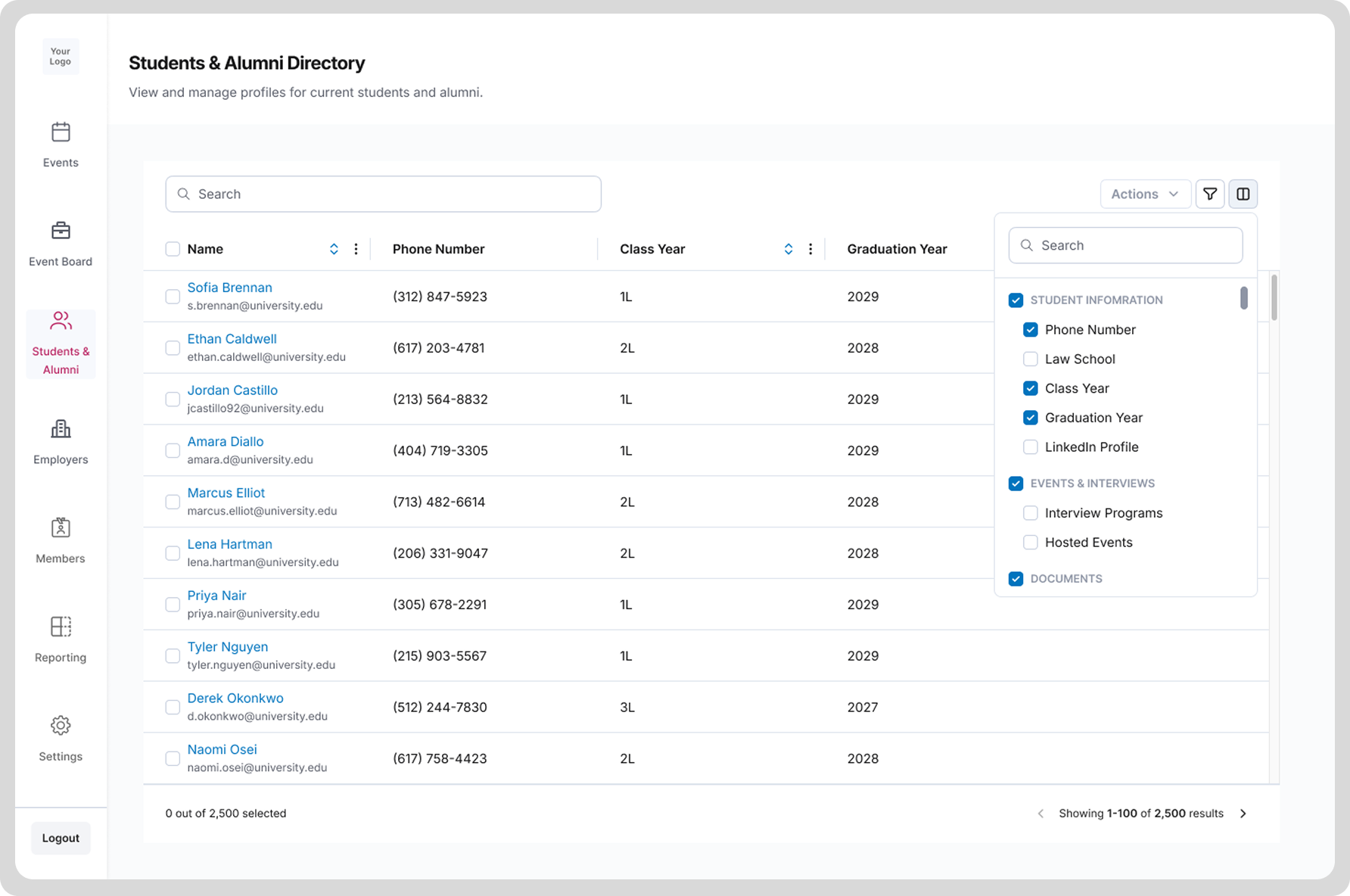Toggle the column chooser icon
Screen dimensions: 1350x896
(x=1243, y=194)
